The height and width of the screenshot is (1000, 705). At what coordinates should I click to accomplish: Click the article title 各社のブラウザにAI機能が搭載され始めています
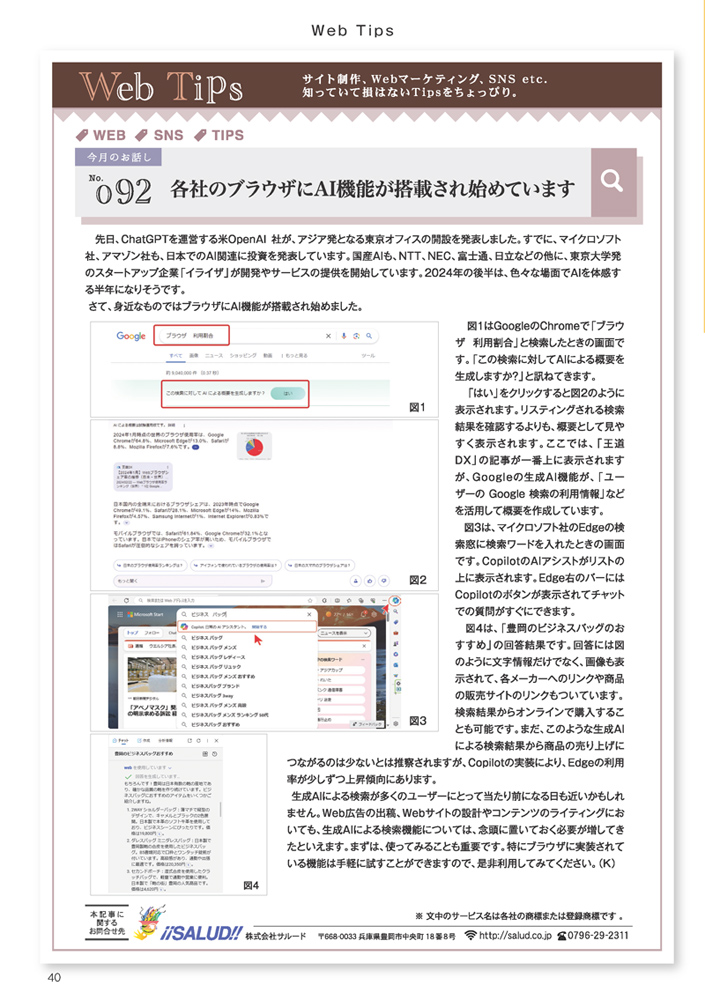373,189
